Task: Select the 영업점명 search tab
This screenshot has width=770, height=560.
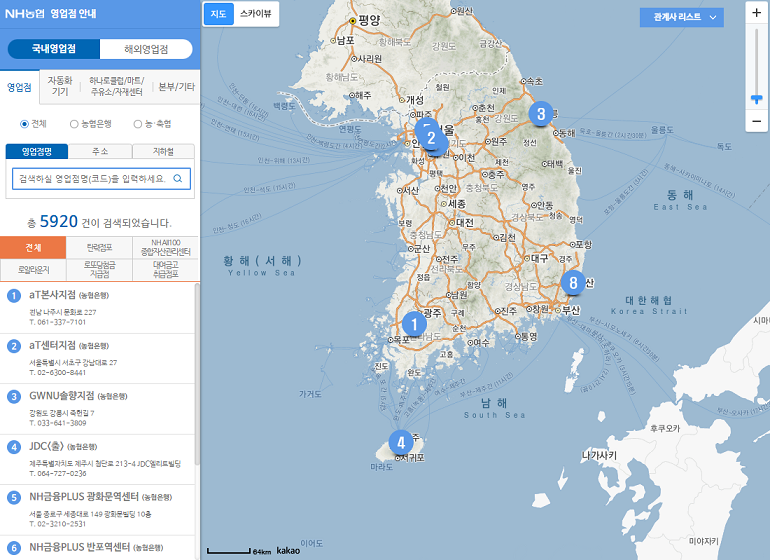Action: click(x=37, y=151)
